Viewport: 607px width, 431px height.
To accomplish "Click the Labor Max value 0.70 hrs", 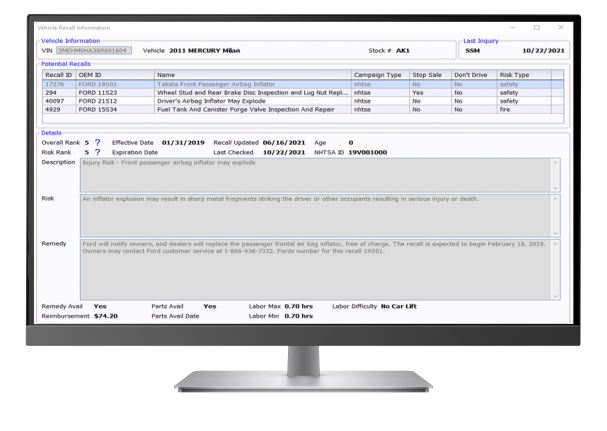I will (298, 306).
